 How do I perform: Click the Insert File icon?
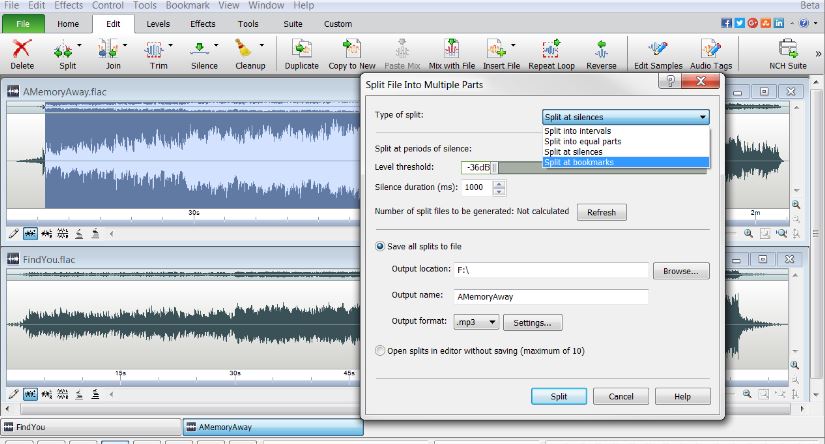[496, 49]
